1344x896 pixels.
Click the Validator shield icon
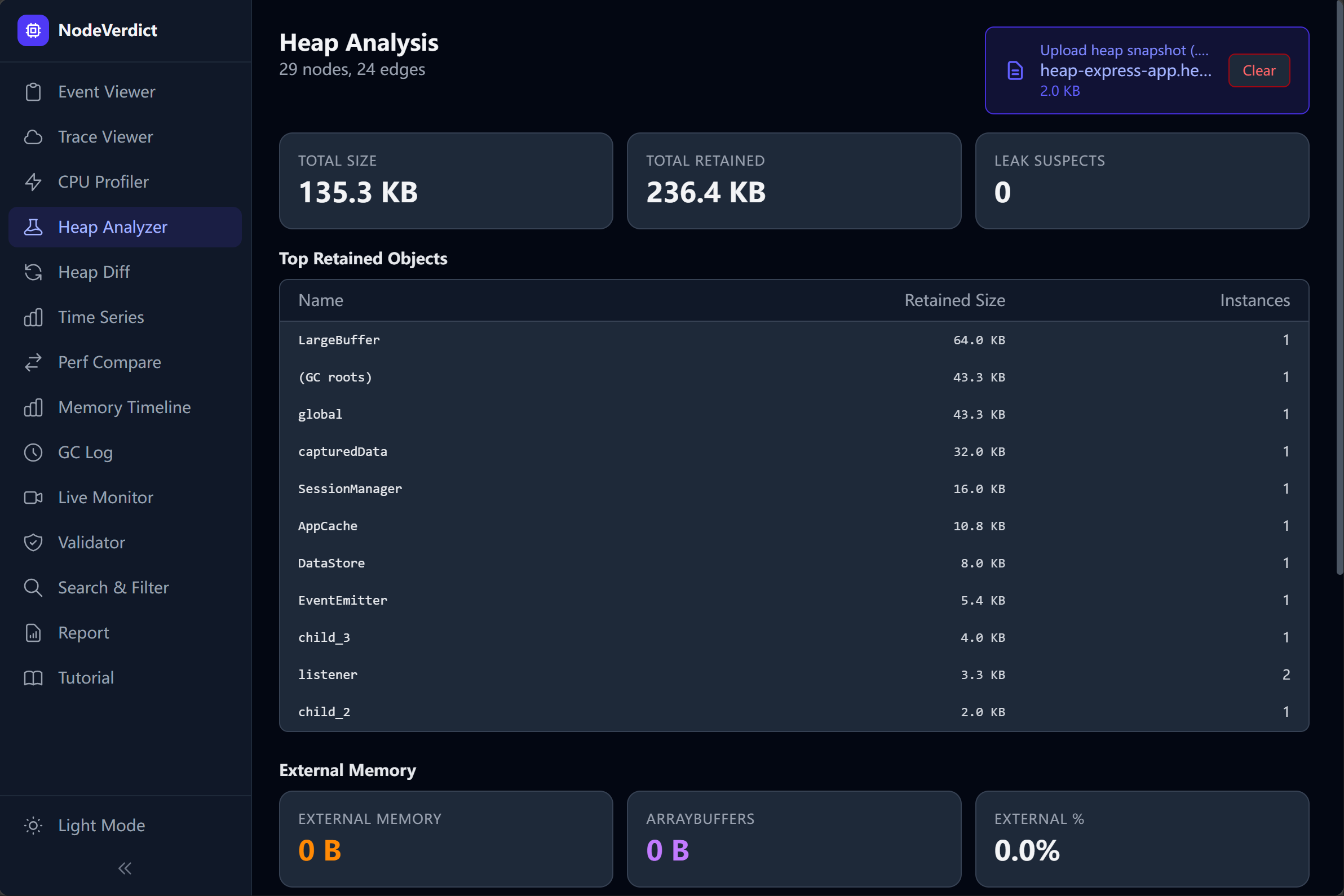click(x=33, y=543)
